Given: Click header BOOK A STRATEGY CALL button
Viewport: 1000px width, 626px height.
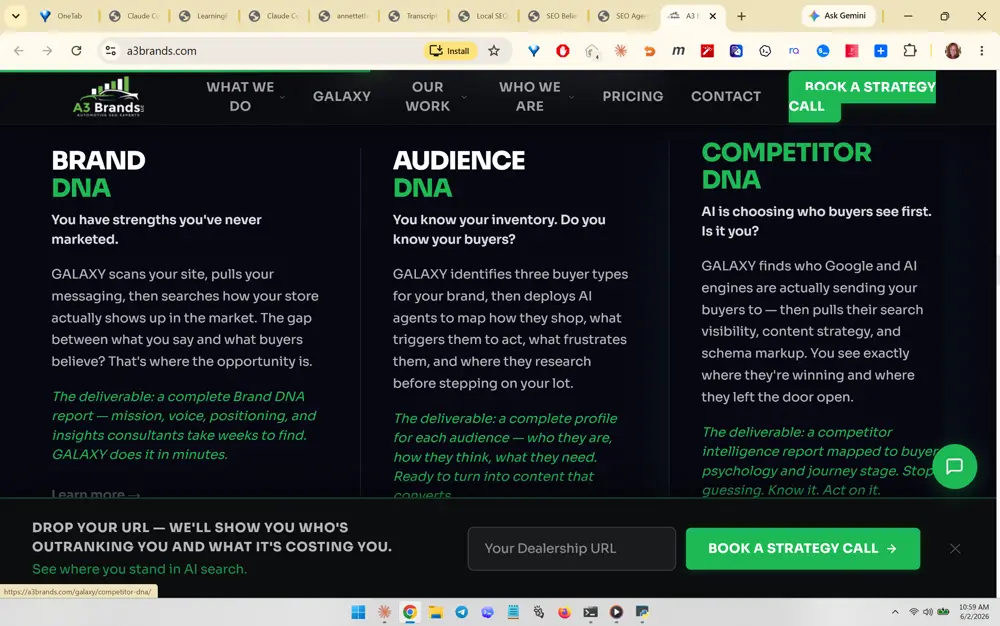Looking at the screenshot, I should click(x=862, y=96).
